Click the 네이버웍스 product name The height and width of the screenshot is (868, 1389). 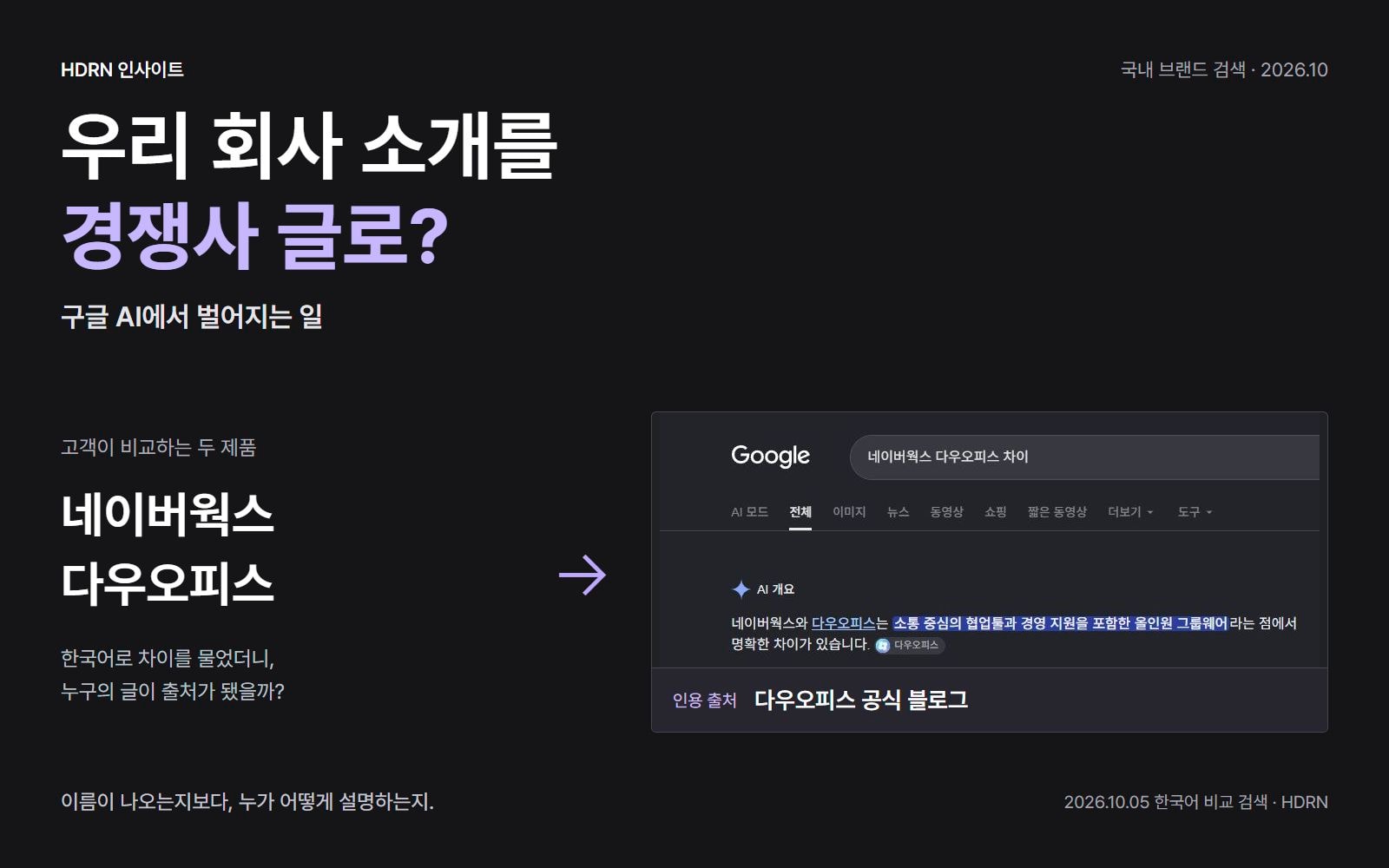pyautogui.click(x=168, y=514)
